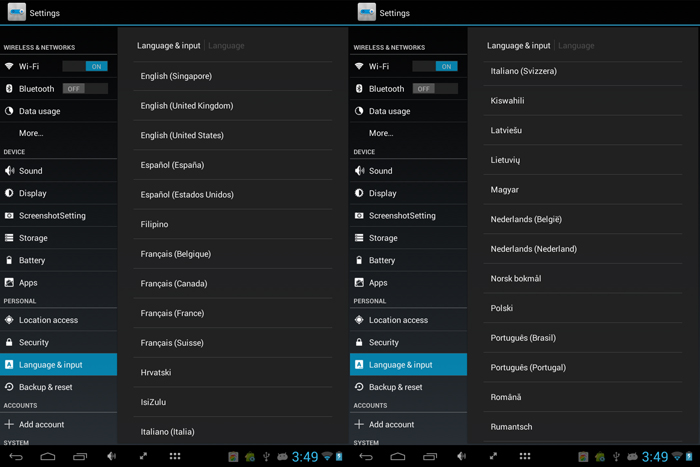700x467 pixels.
Task: Tap Home navigation button on right screen
Action: 398,456
